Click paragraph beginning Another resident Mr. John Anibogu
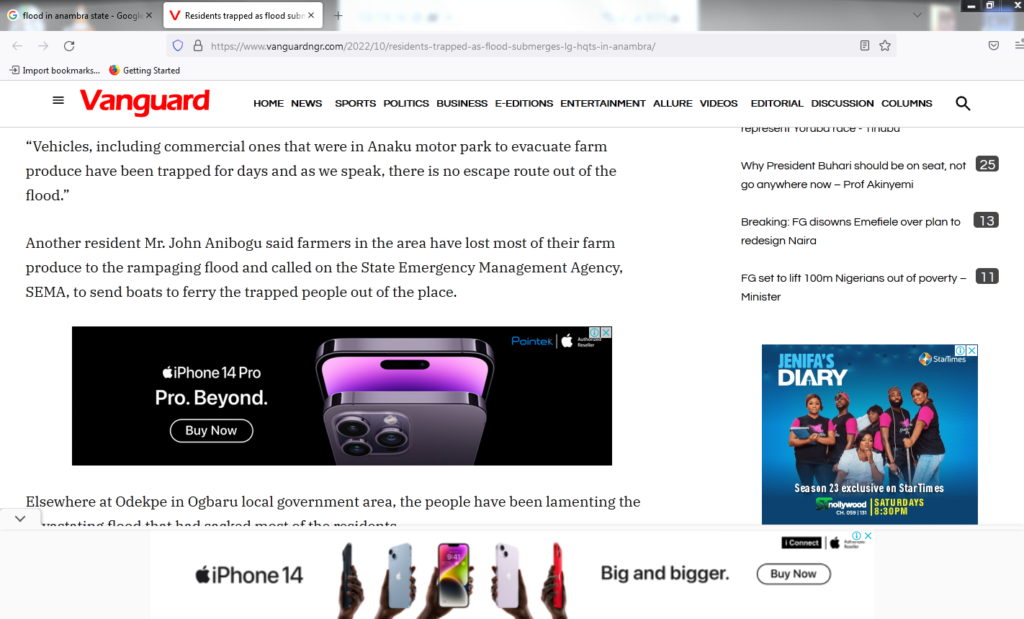This screenshot has width=1024, height=619. click(x=325, y=268)
